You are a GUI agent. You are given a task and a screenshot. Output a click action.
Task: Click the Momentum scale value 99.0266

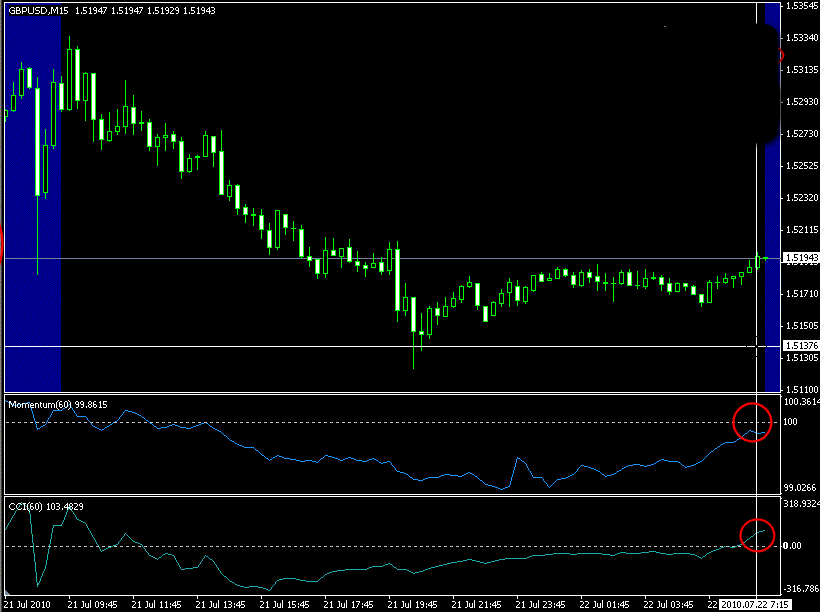click(801, 487)
